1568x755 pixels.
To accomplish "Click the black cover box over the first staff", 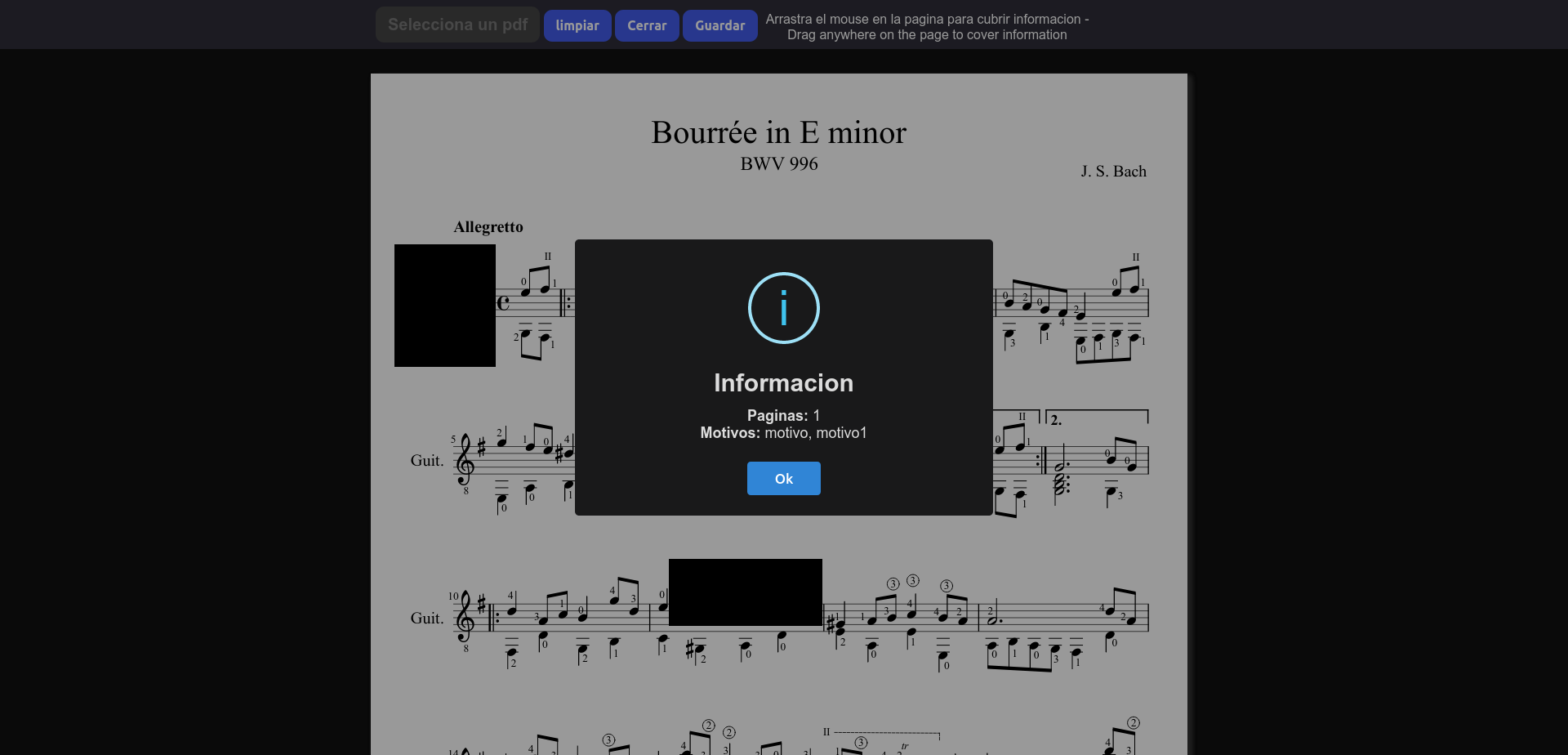I will [x=445, y=306].
